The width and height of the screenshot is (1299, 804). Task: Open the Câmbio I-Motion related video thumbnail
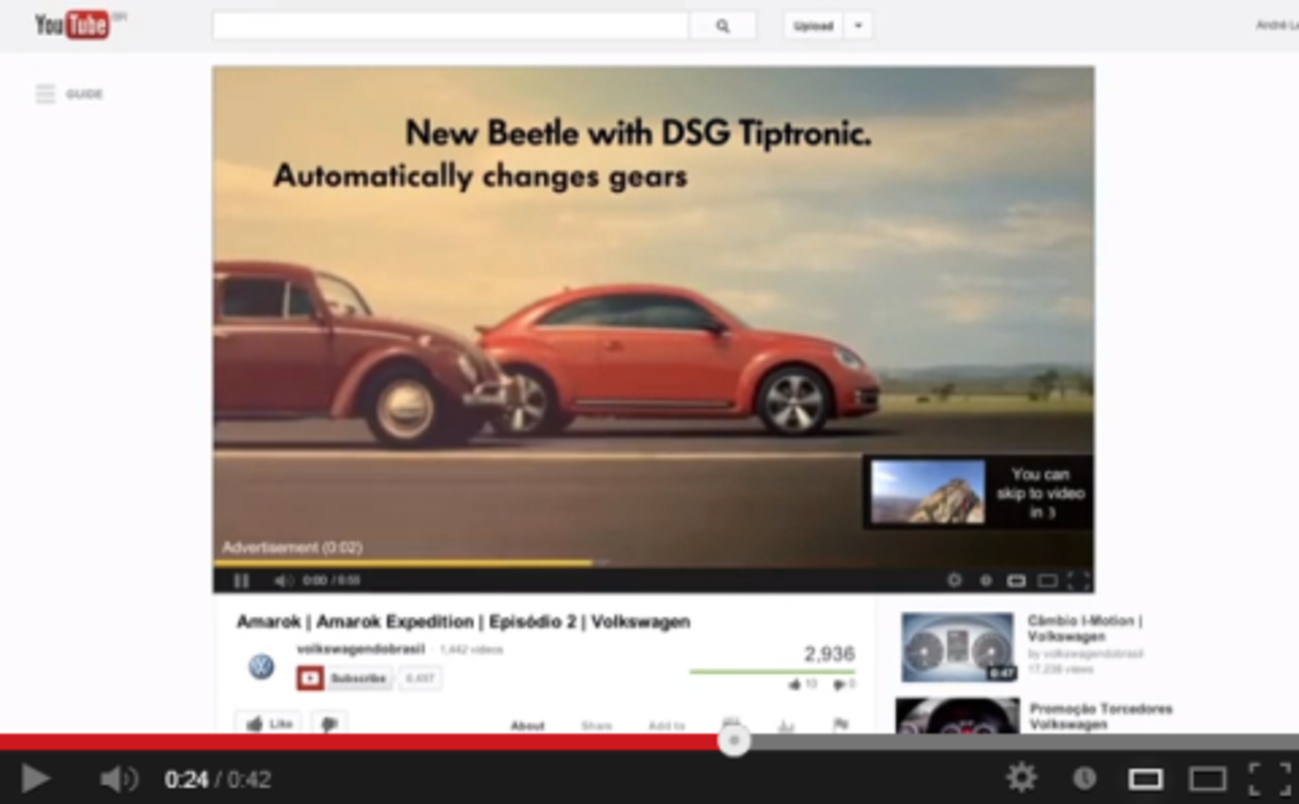pos(958,647)
